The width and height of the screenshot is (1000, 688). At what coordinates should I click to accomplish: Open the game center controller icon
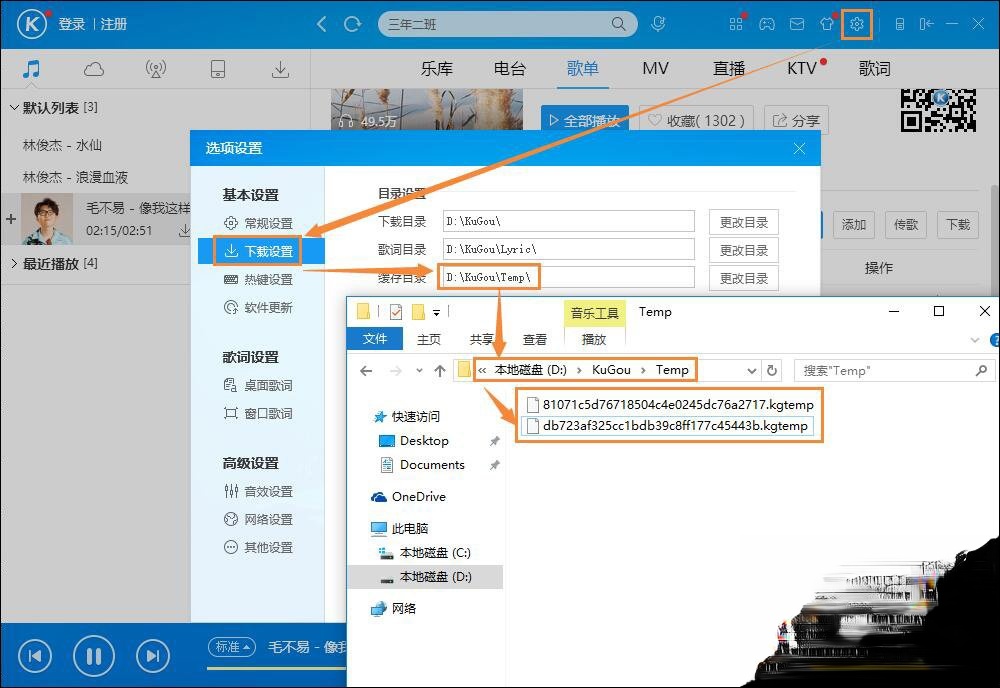[x=767, y=23]
